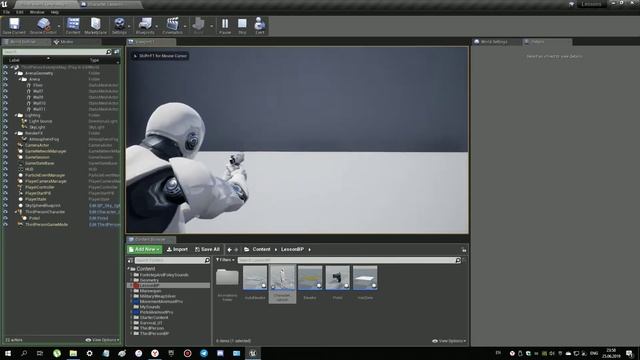Toggle visibility eye for Pistol actor

pyautogui.click(x=5, y=218)
